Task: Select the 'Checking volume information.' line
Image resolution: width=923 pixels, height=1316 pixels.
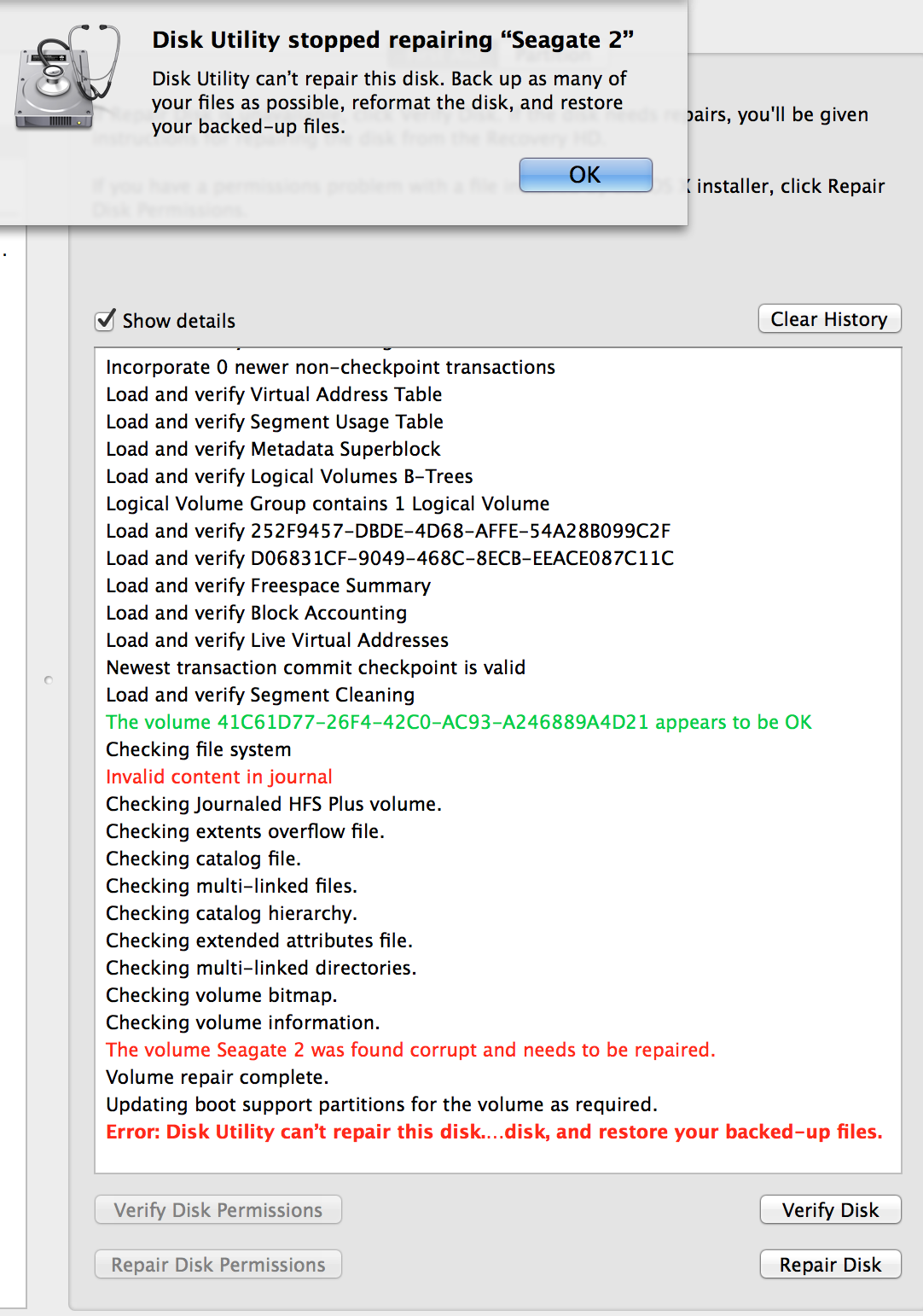Action: coord(243,1022)
